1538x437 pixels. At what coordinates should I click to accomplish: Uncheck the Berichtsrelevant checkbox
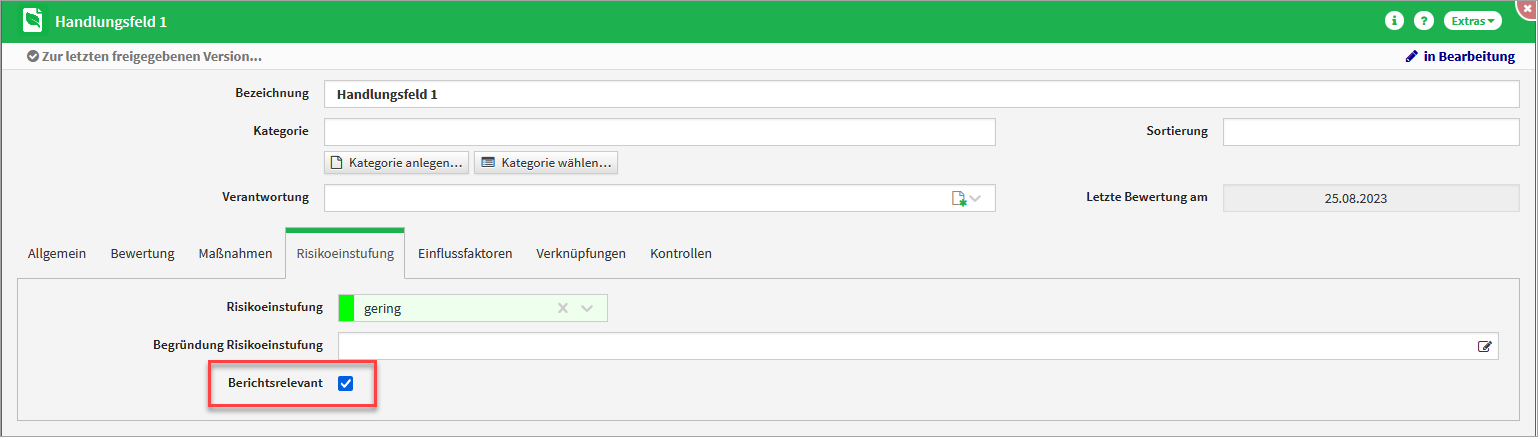click(346, 383)
